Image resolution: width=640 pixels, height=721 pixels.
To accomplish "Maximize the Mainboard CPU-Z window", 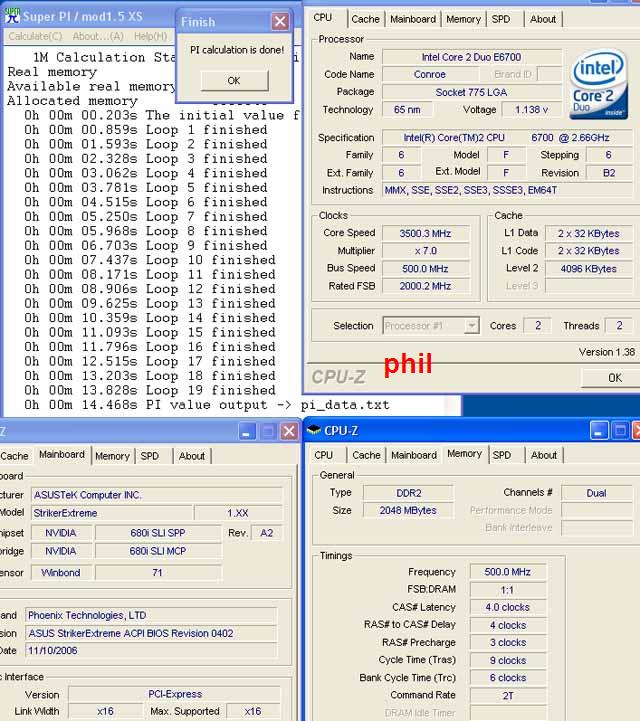I will tap(268, 431).
